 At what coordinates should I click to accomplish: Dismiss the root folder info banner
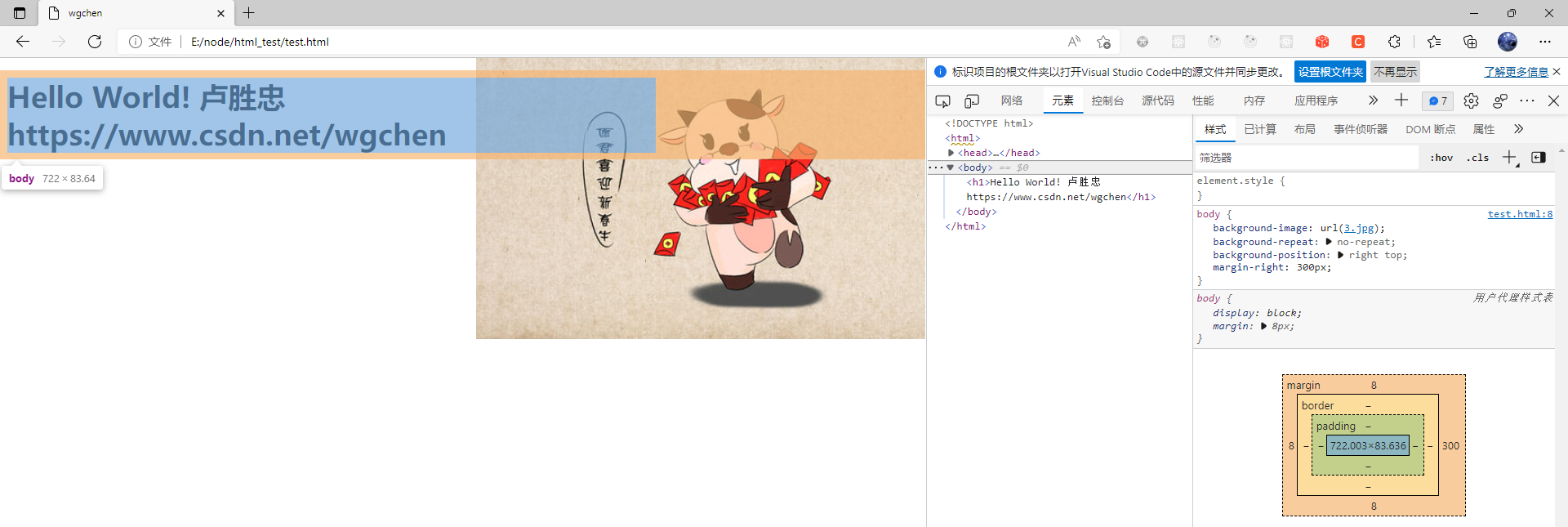click(x=1557, y=72)
